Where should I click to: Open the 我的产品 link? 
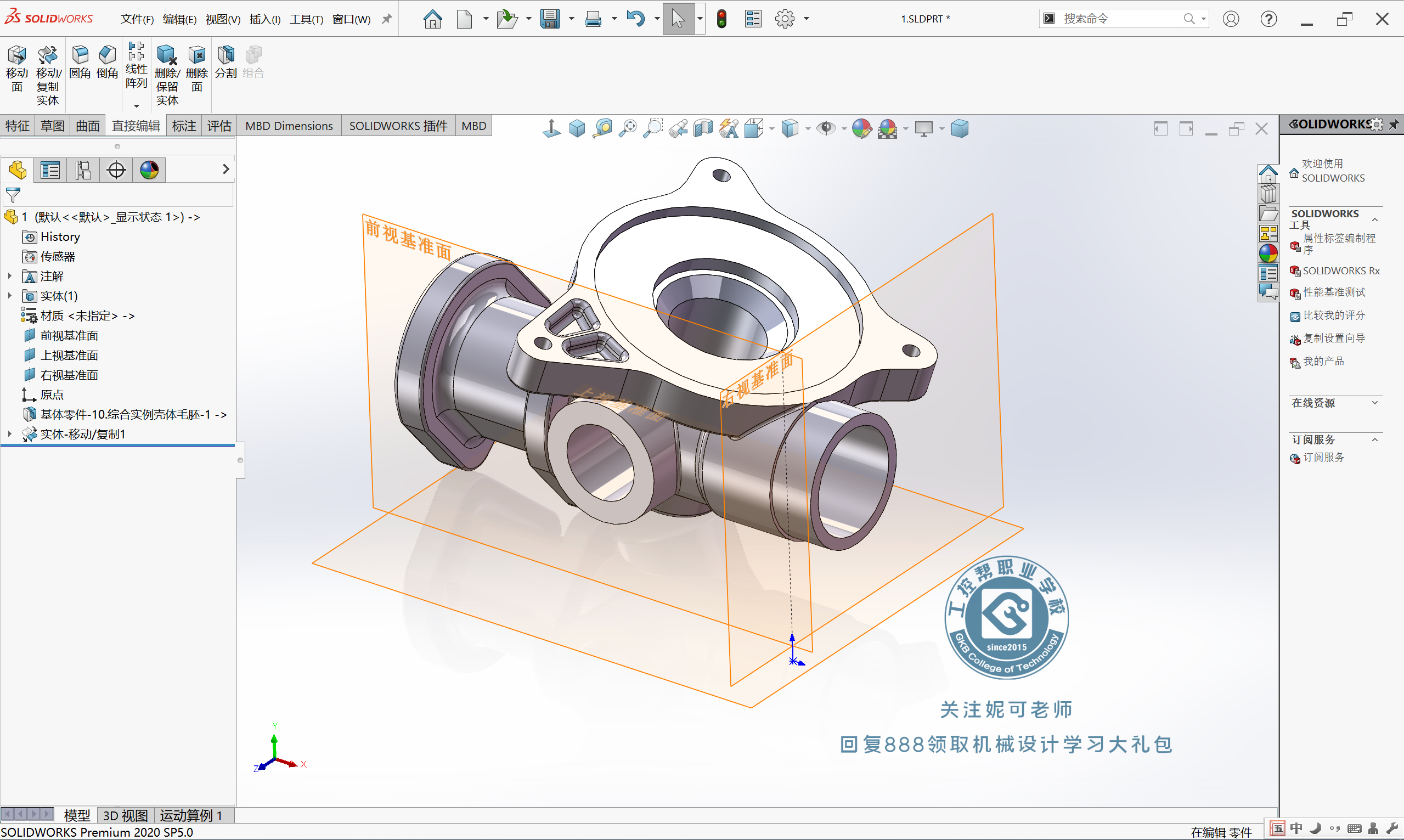[x=1323, y=361]
